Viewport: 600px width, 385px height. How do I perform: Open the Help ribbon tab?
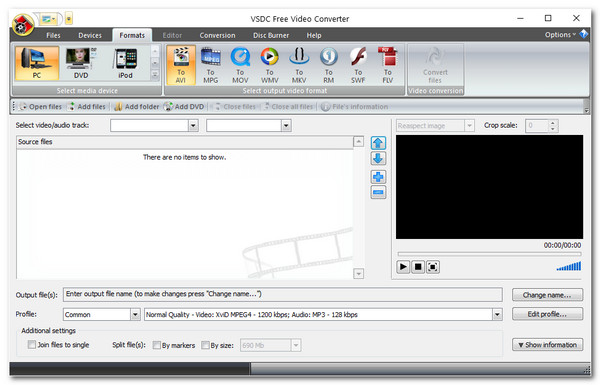[314, 35]
